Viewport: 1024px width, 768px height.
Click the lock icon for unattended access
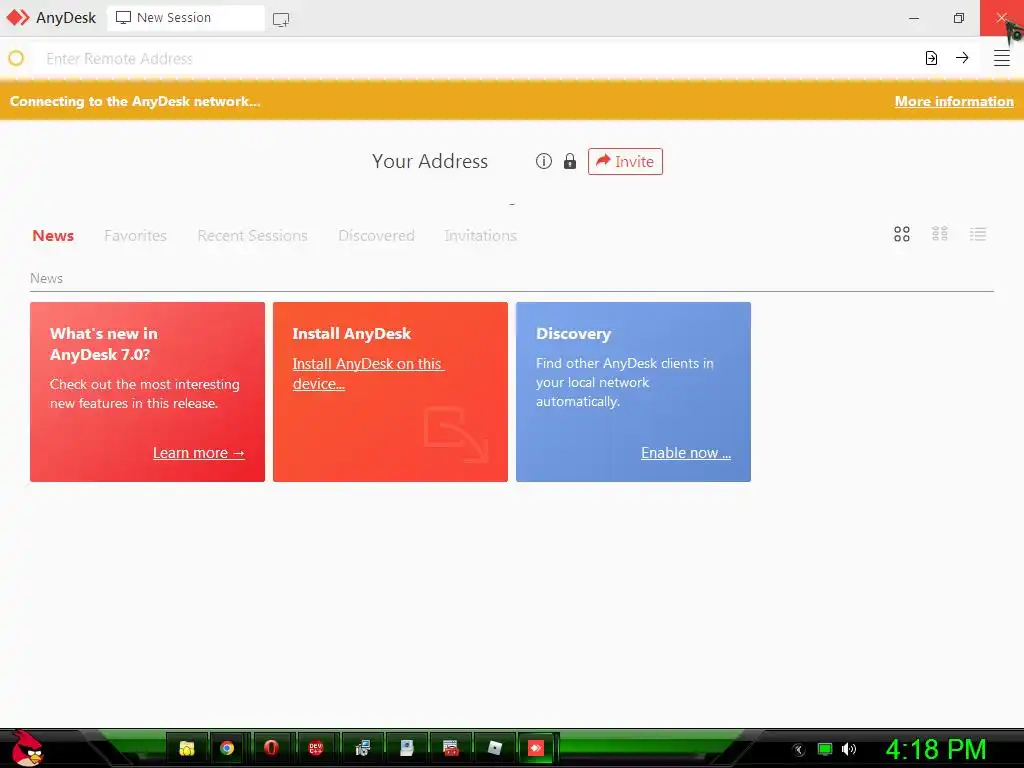(570, 161)
